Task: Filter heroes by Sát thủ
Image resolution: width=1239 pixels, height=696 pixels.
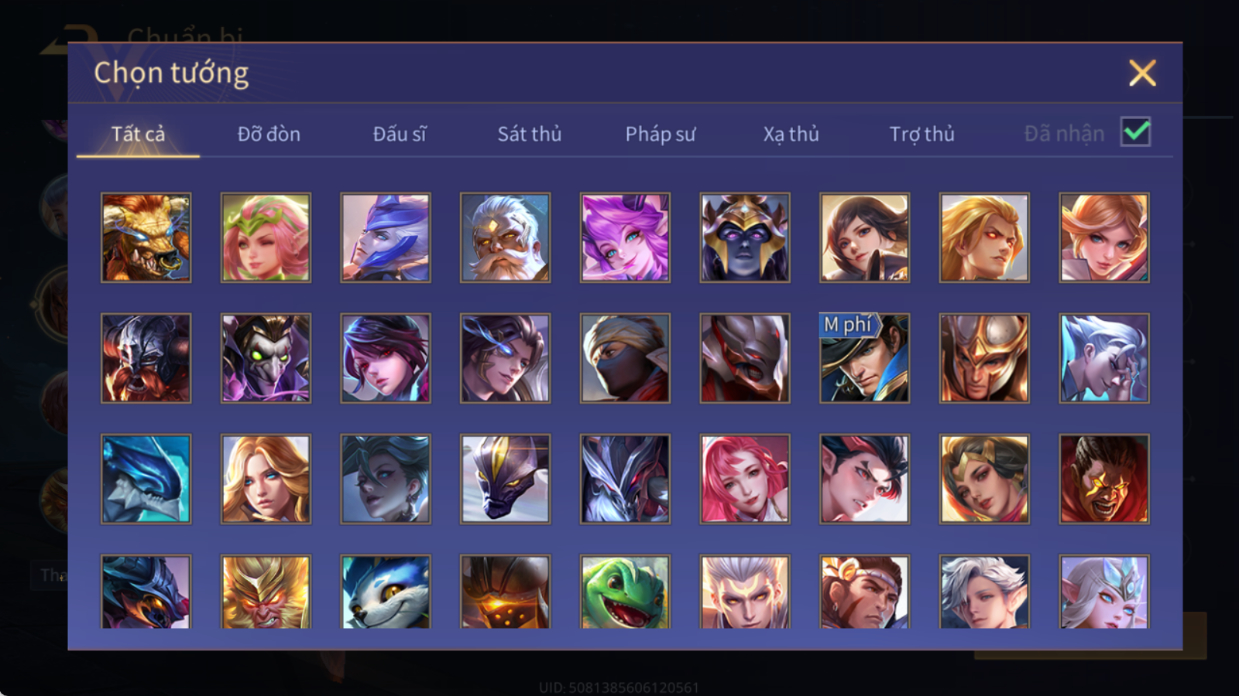Action: click(x=529, y=134)
